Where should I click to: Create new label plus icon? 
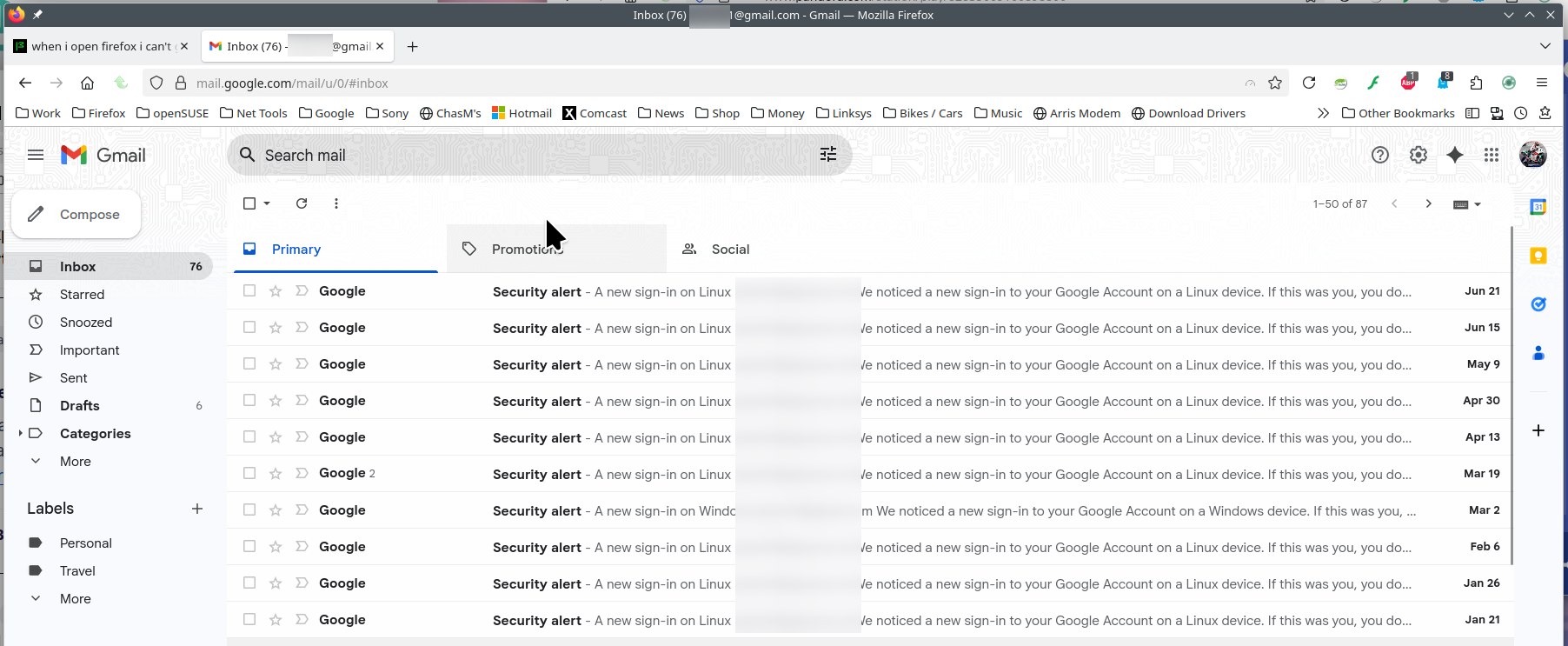(x=197, y=509)
